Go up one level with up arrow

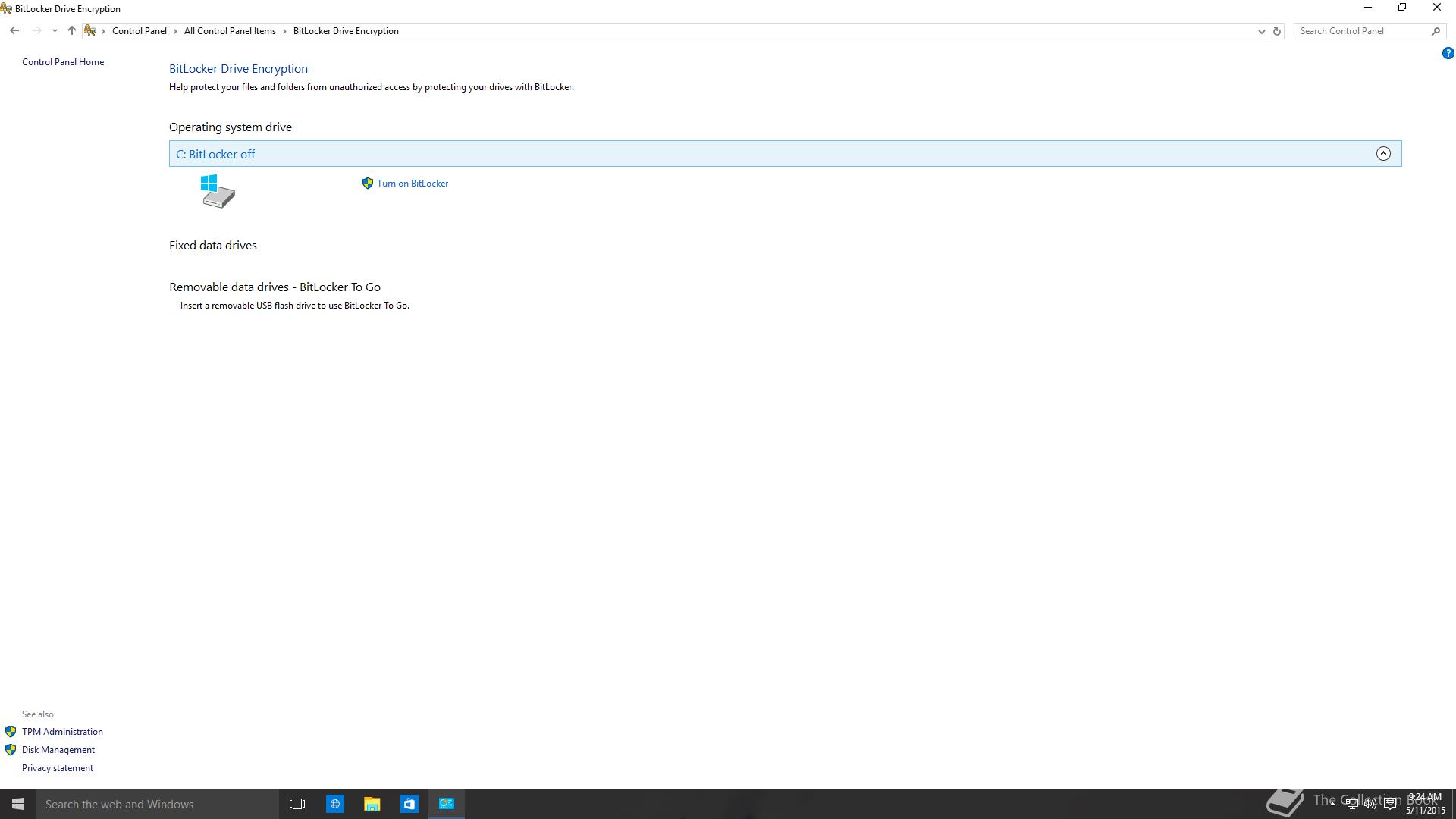point(72,31)
